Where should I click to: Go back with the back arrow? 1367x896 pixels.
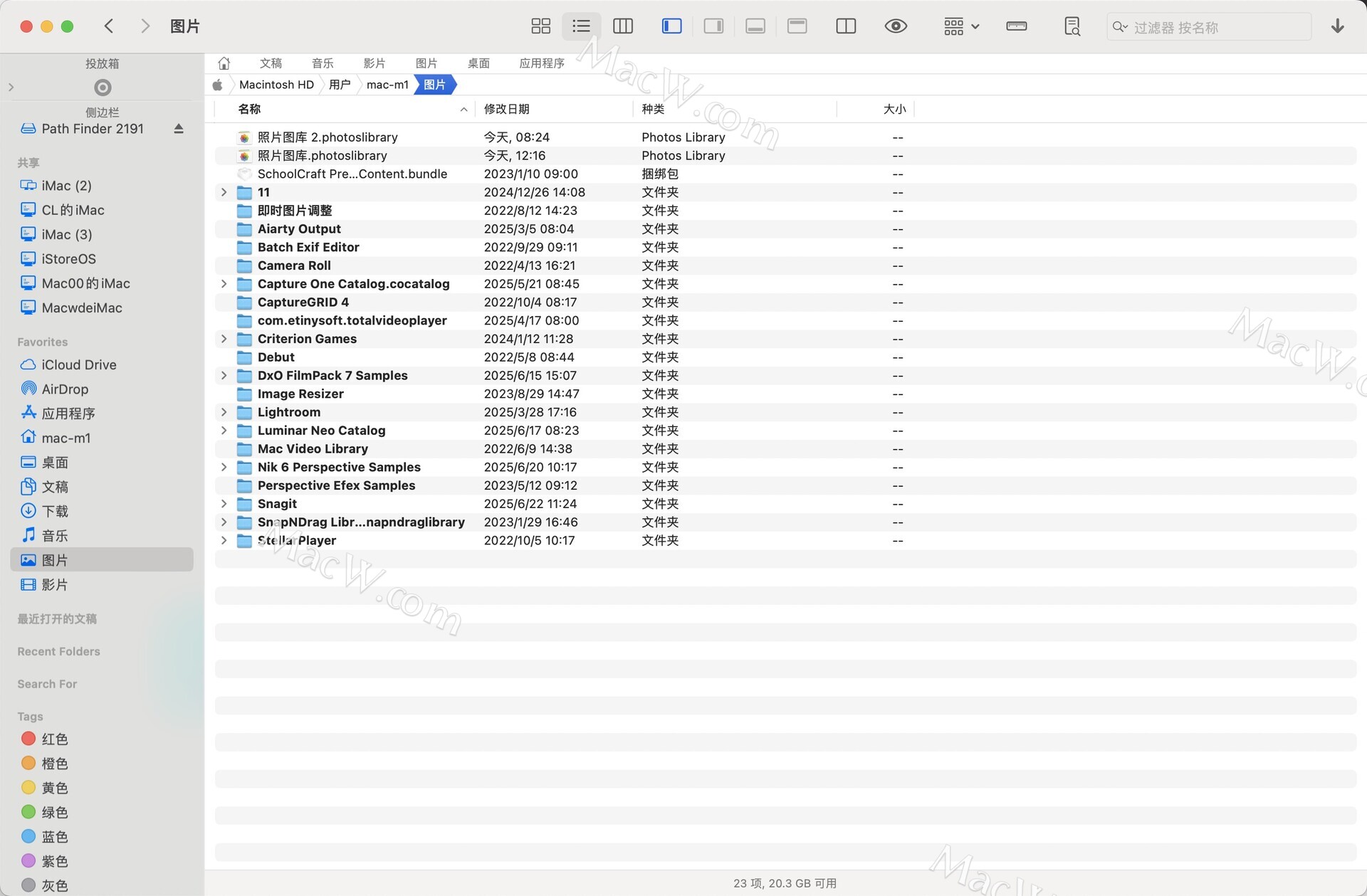pos(109,26)
